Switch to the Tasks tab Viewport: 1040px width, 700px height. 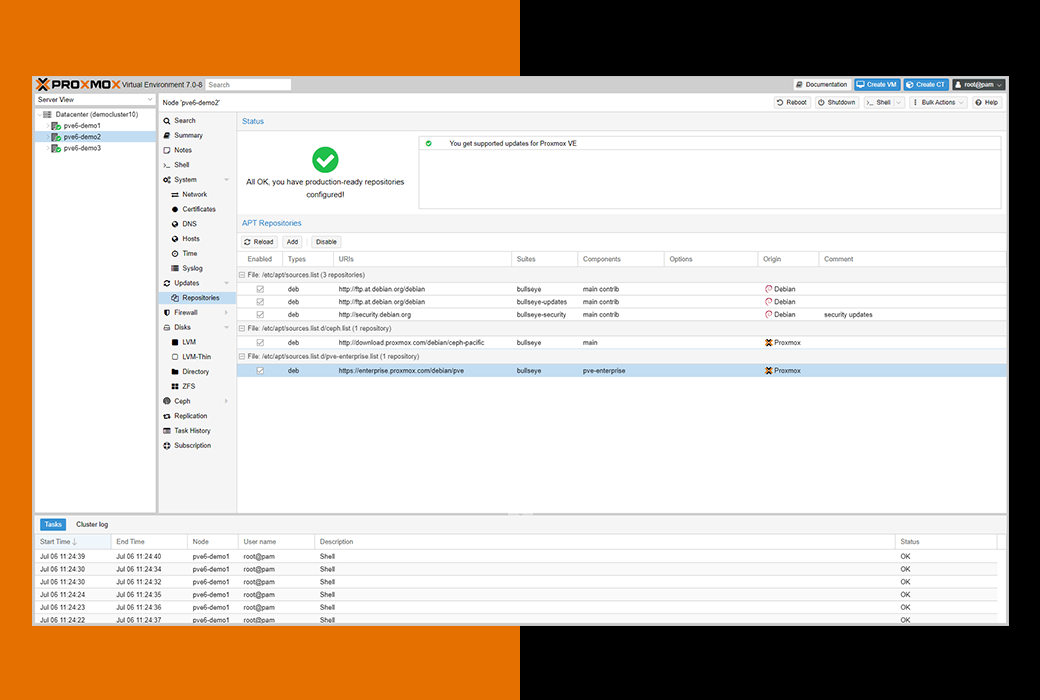tap(53, 524)
